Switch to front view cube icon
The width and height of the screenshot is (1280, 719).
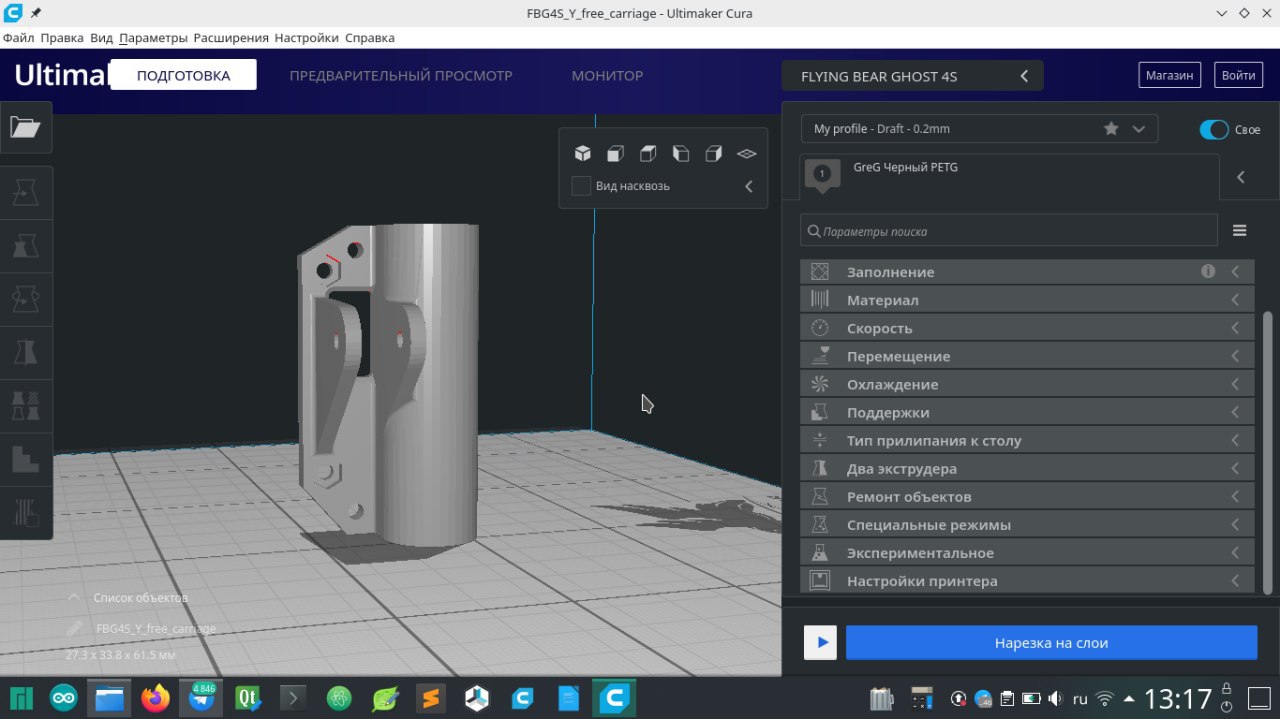pyautogui.click(x=615, y=153)
